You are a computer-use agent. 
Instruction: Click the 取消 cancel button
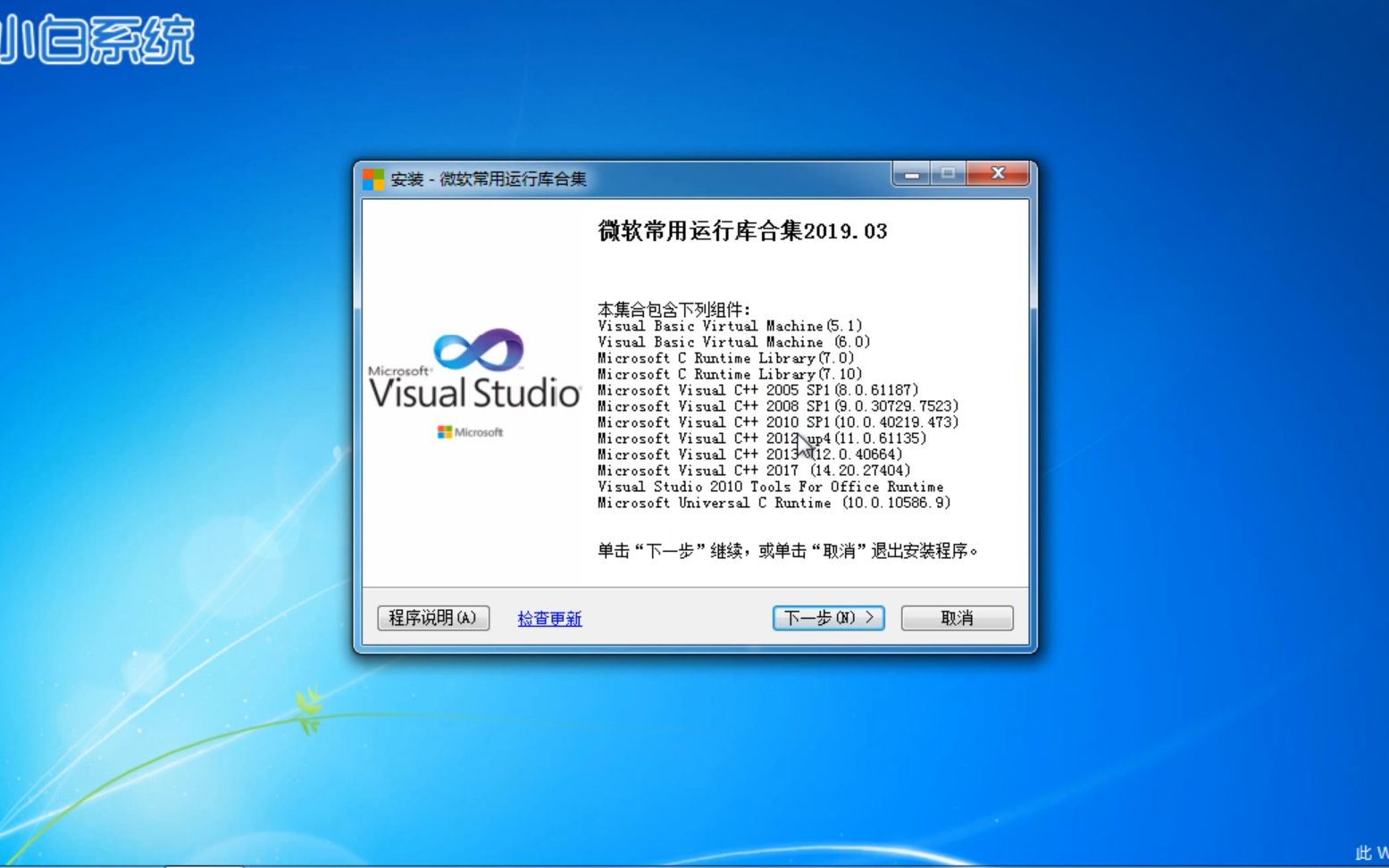957,618
